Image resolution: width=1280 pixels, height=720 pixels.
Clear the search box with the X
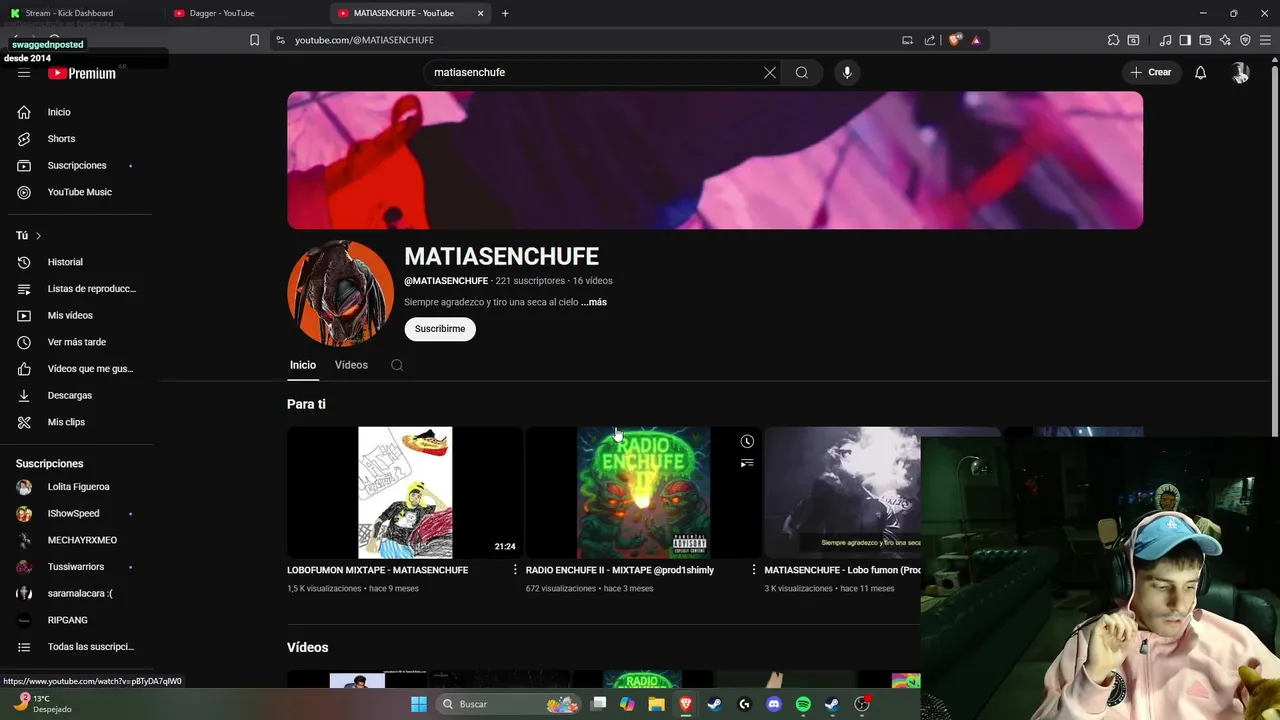(x=770, y=72)
